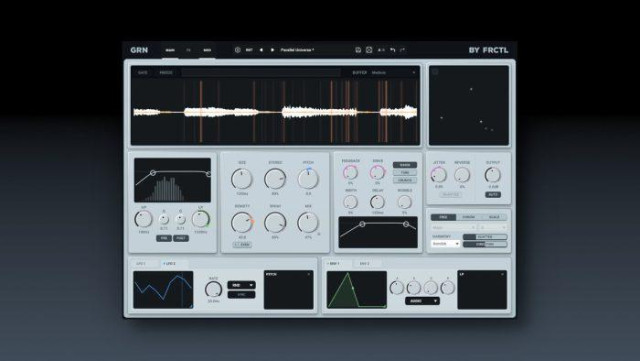Click the PITCH knob
Image resolution: width=640 pixels, height=361 pixels.
click(308, 179)
